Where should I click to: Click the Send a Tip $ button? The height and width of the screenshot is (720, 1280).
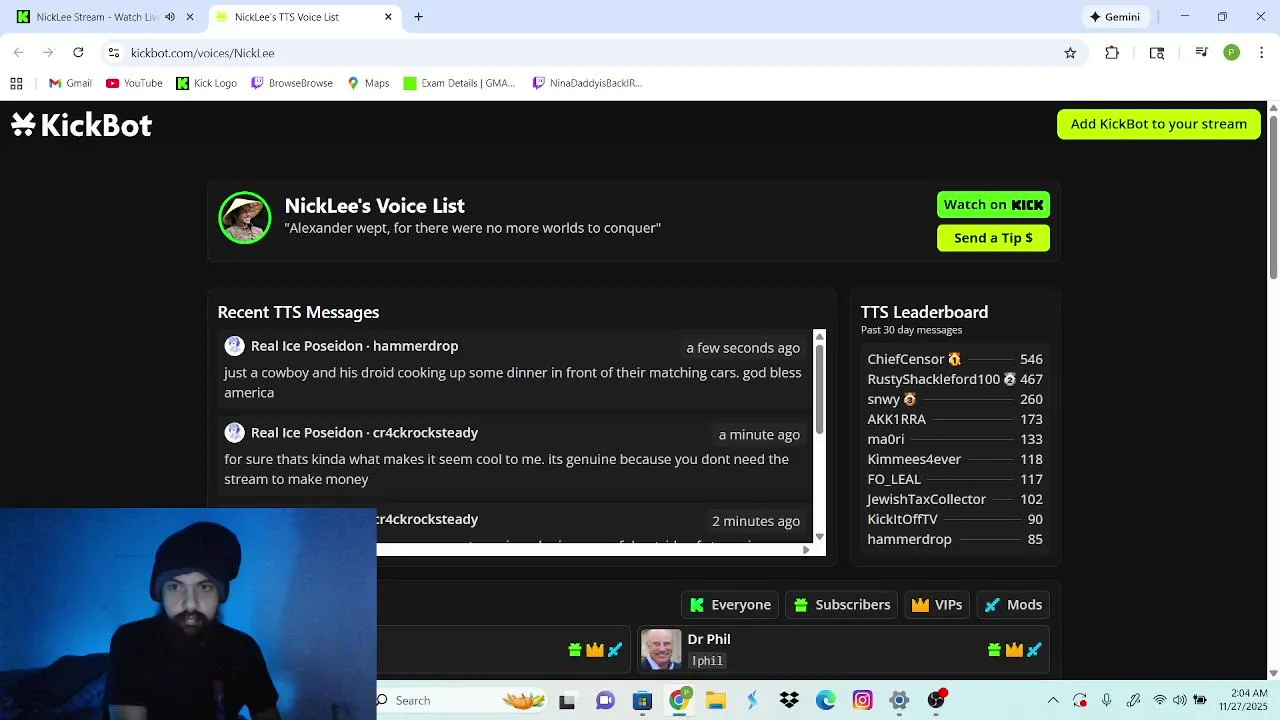pos(993,238)
